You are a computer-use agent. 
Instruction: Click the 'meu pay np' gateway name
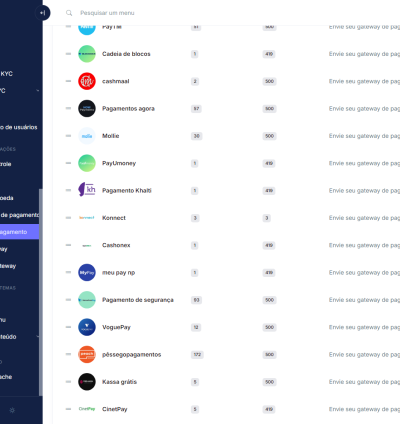pos(118,273)
